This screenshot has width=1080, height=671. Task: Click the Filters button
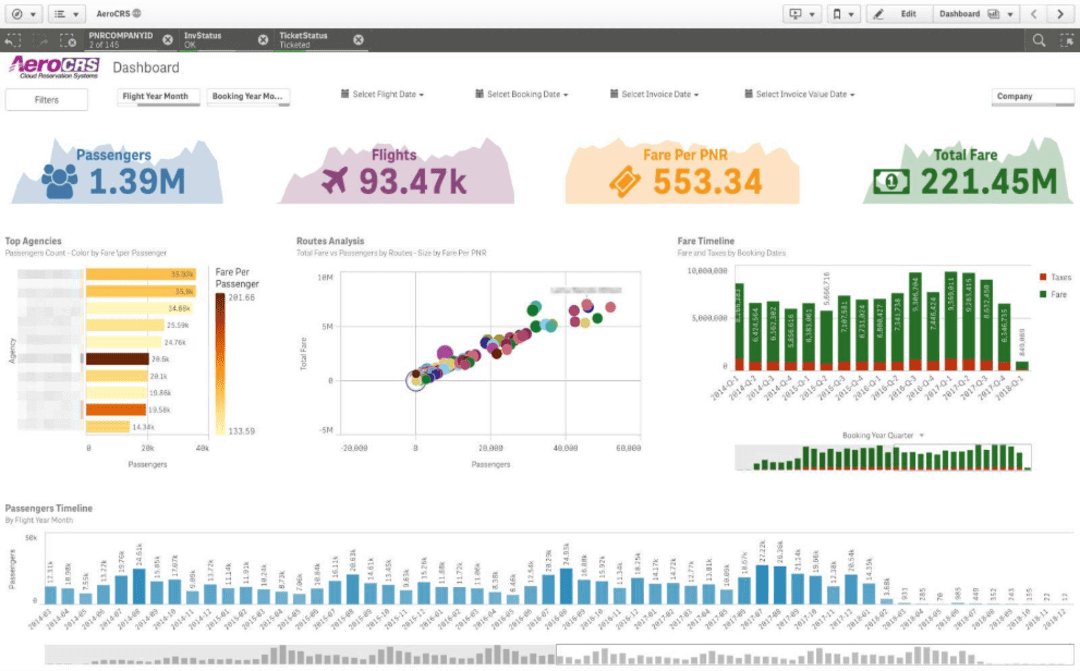pyautogui.click(x=46, y=100)
